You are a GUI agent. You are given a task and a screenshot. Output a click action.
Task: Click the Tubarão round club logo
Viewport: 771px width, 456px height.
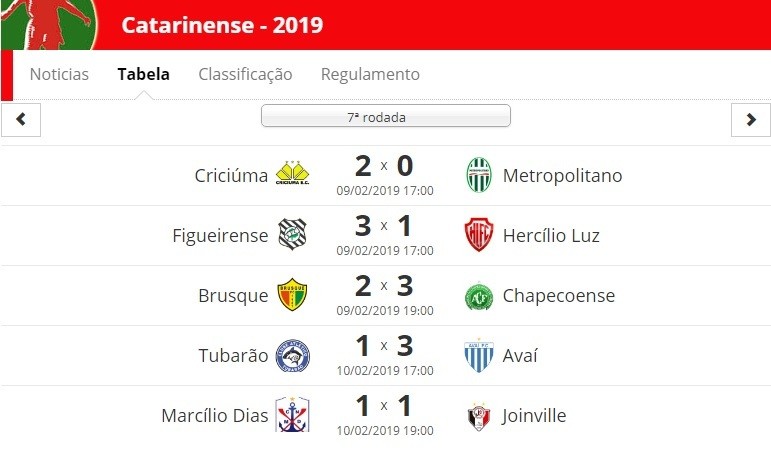(292, 355)
